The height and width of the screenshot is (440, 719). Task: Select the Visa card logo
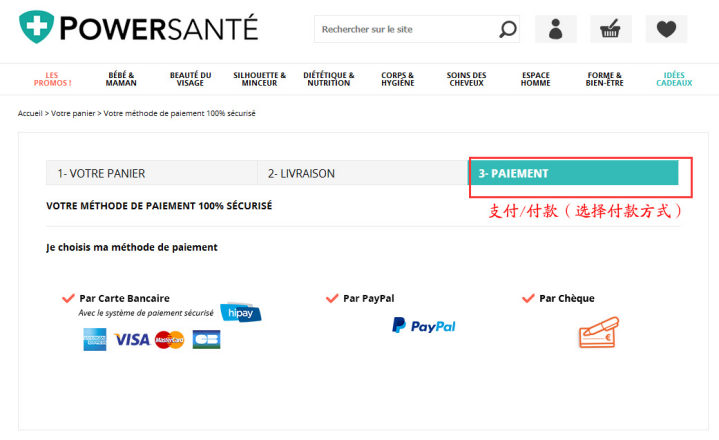coord(132,340)
